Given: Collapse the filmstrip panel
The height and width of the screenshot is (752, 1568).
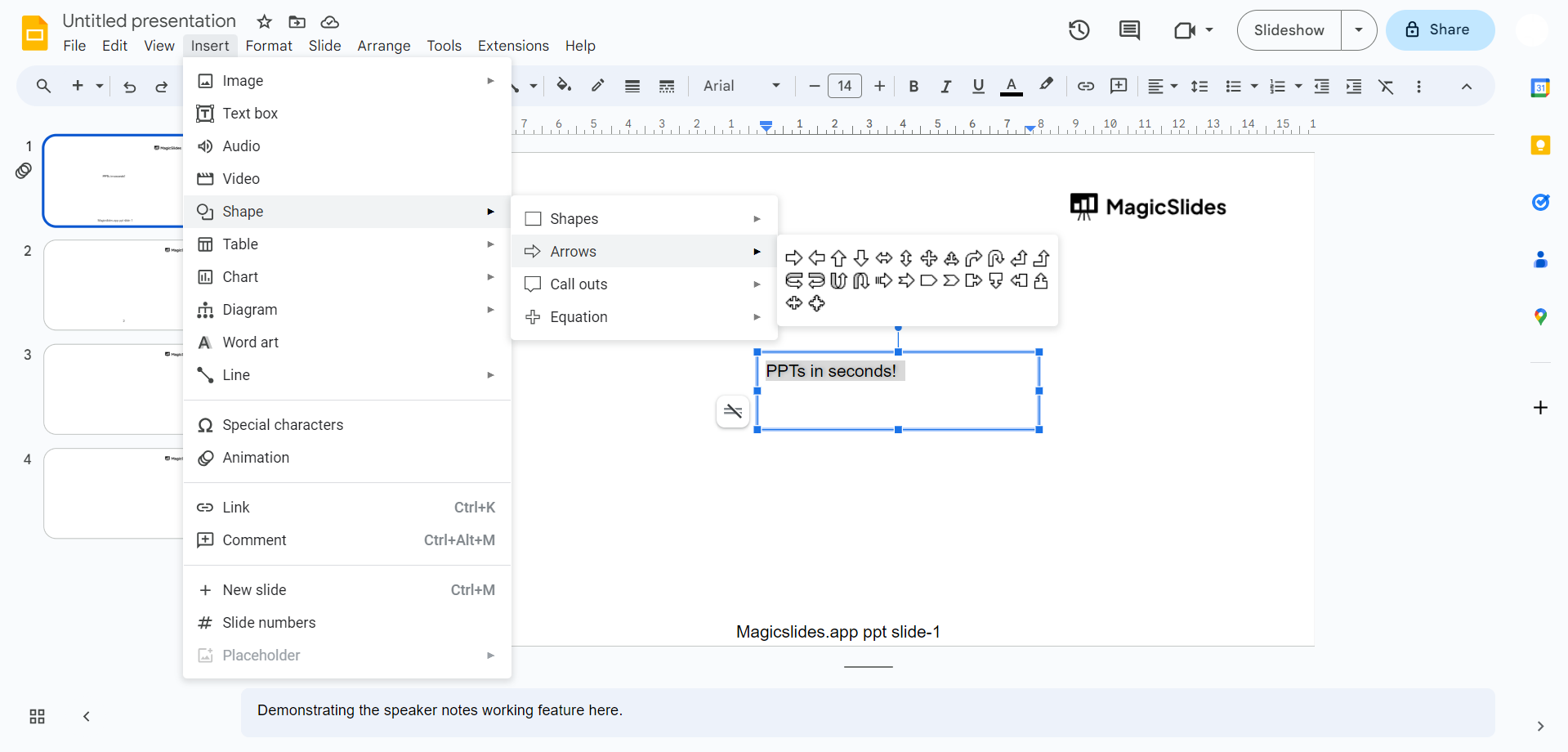Looking at the screenshot, I should click(x=86, y=717).
